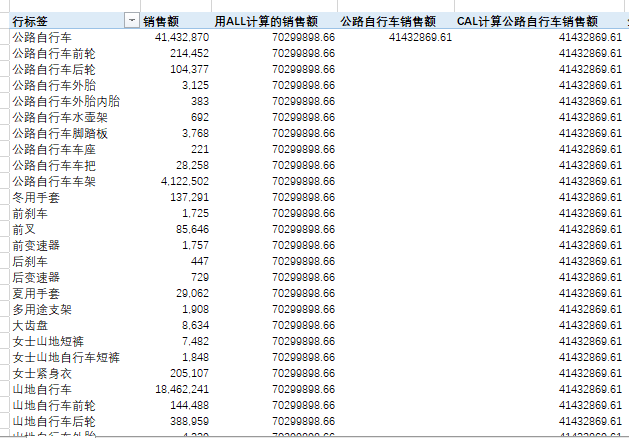Screen dimensions: 629x438
Task: Click the 公路自行车后轮 row label
Action: point(54,69)
